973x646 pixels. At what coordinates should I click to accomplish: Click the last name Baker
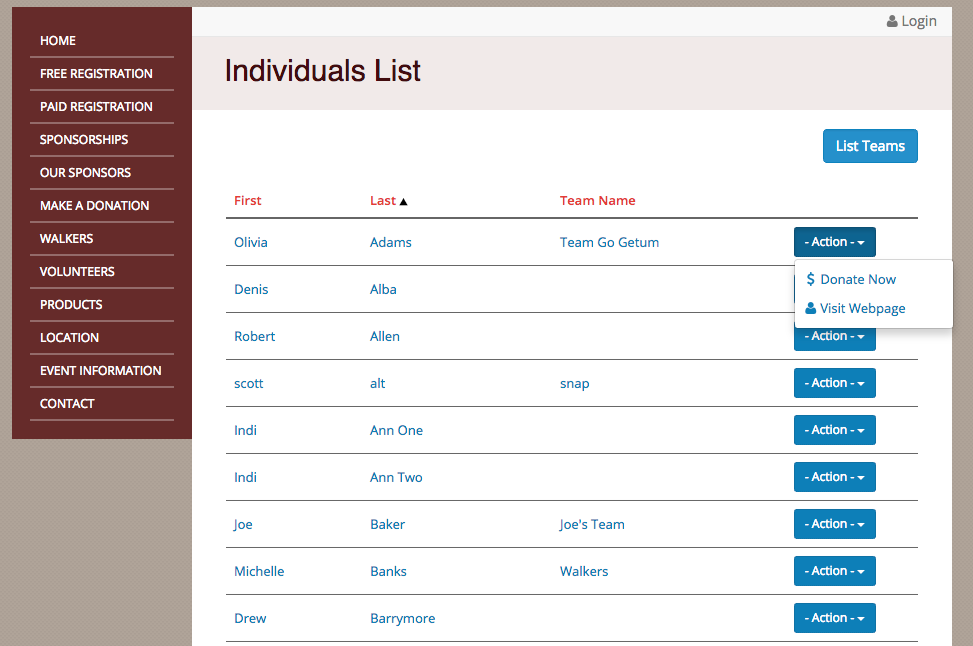[x=387, y=524]
